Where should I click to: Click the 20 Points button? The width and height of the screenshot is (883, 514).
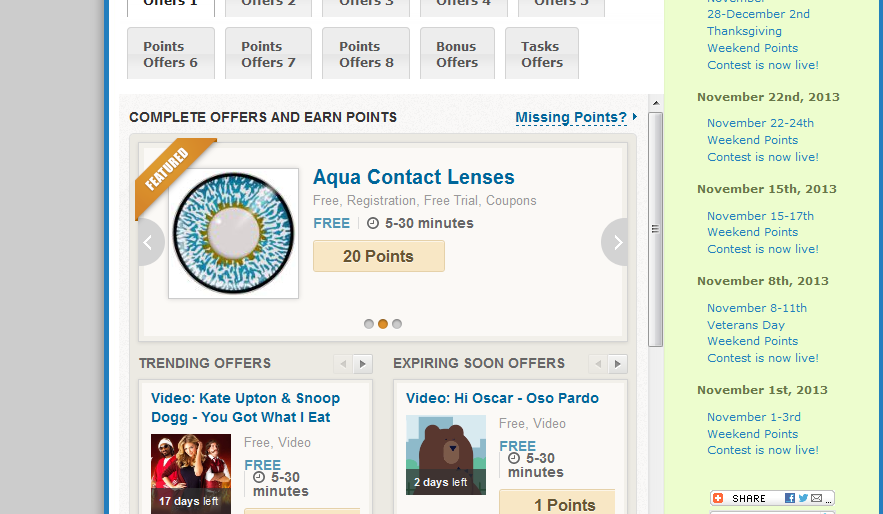point(379,256)
